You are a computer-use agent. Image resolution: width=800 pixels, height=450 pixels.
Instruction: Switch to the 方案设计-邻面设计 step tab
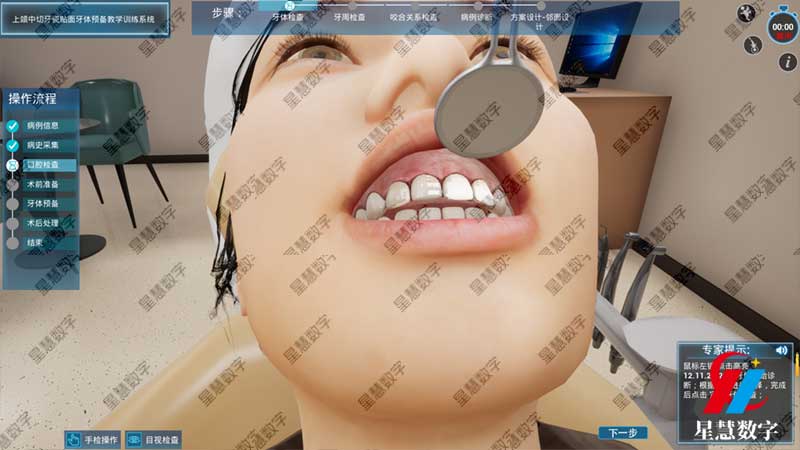pyautogui.click(x=540, y=20)
